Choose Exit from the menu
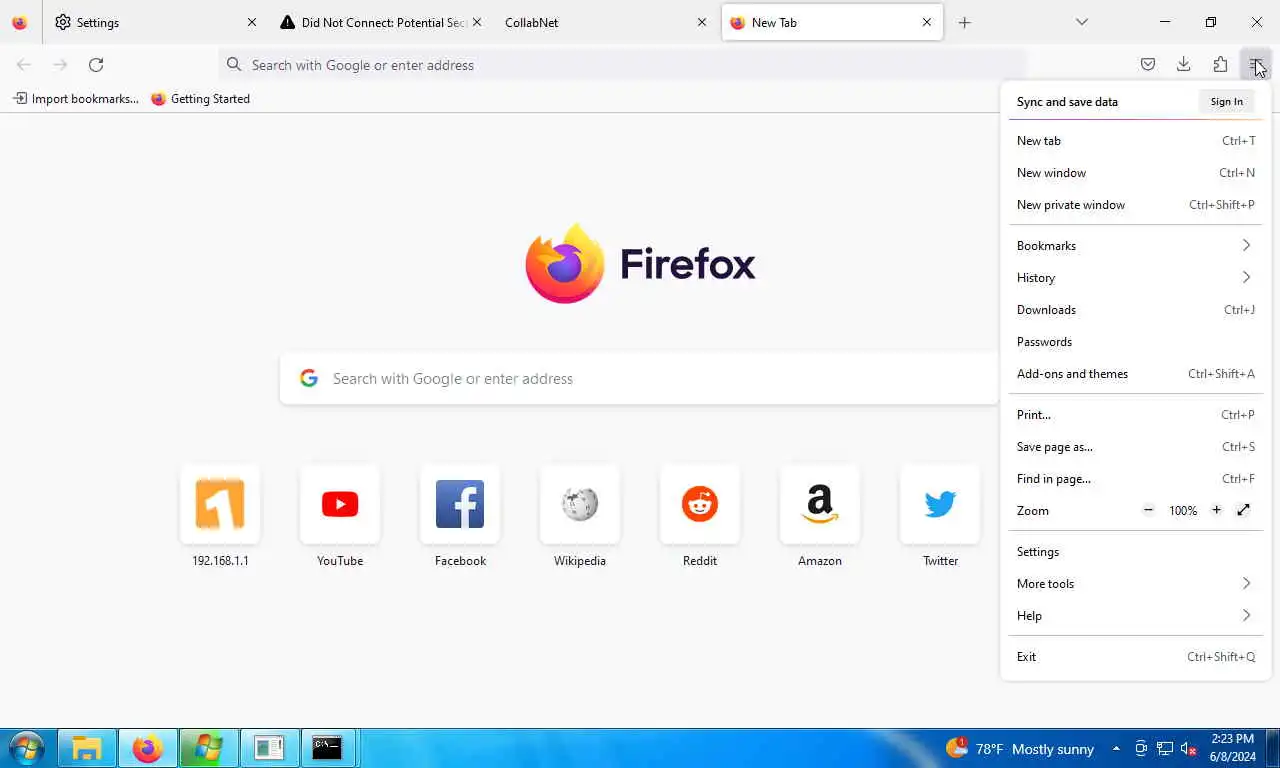The width and height of the screenshot is (1280, 768). [x=1136, y=657]
